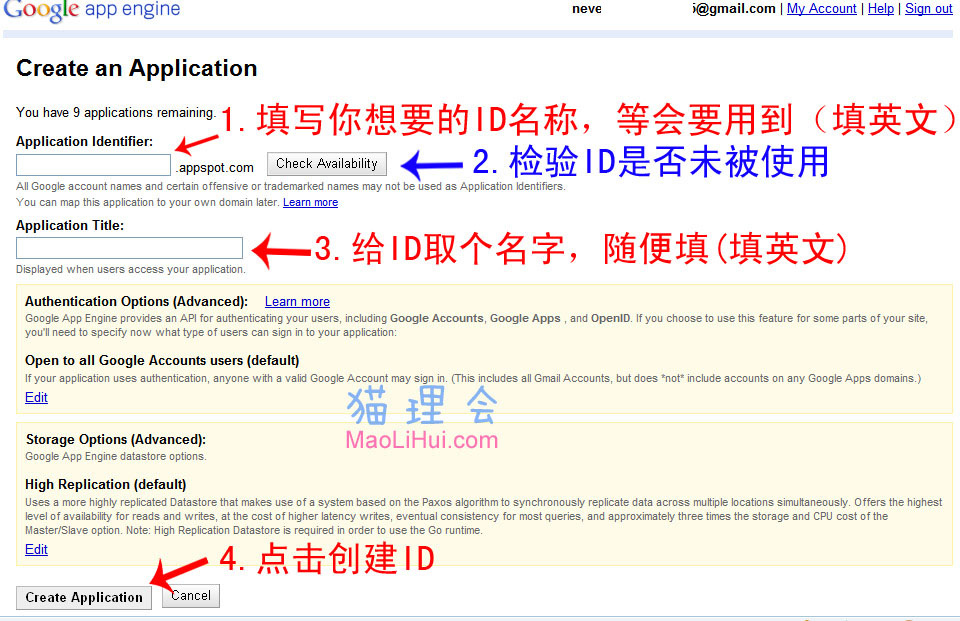Screen dimensions: 960x621
Task: Focus the Application Title input field
Action: (129, 248)
